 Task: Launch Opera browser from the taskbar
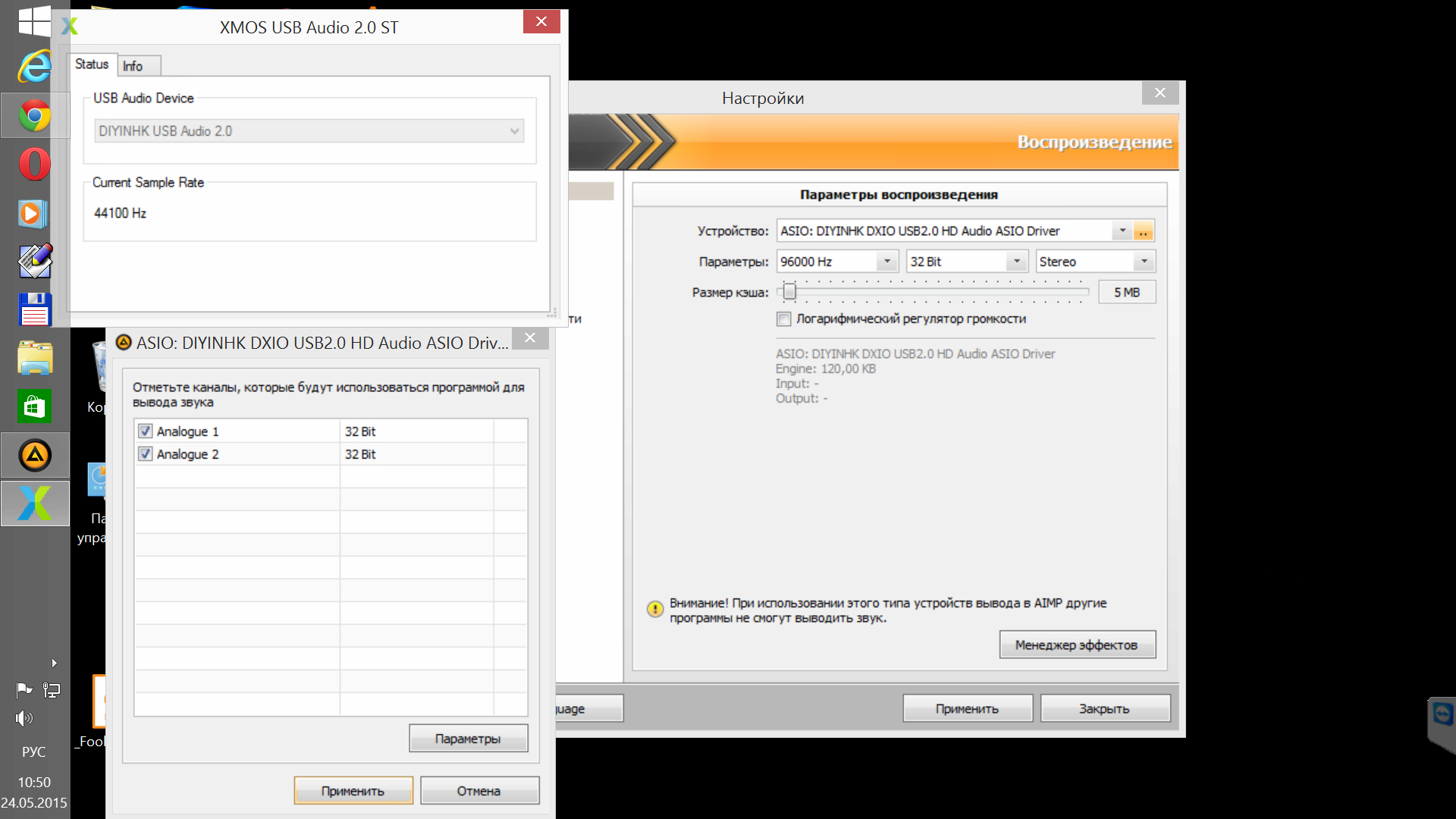[34, 164]
